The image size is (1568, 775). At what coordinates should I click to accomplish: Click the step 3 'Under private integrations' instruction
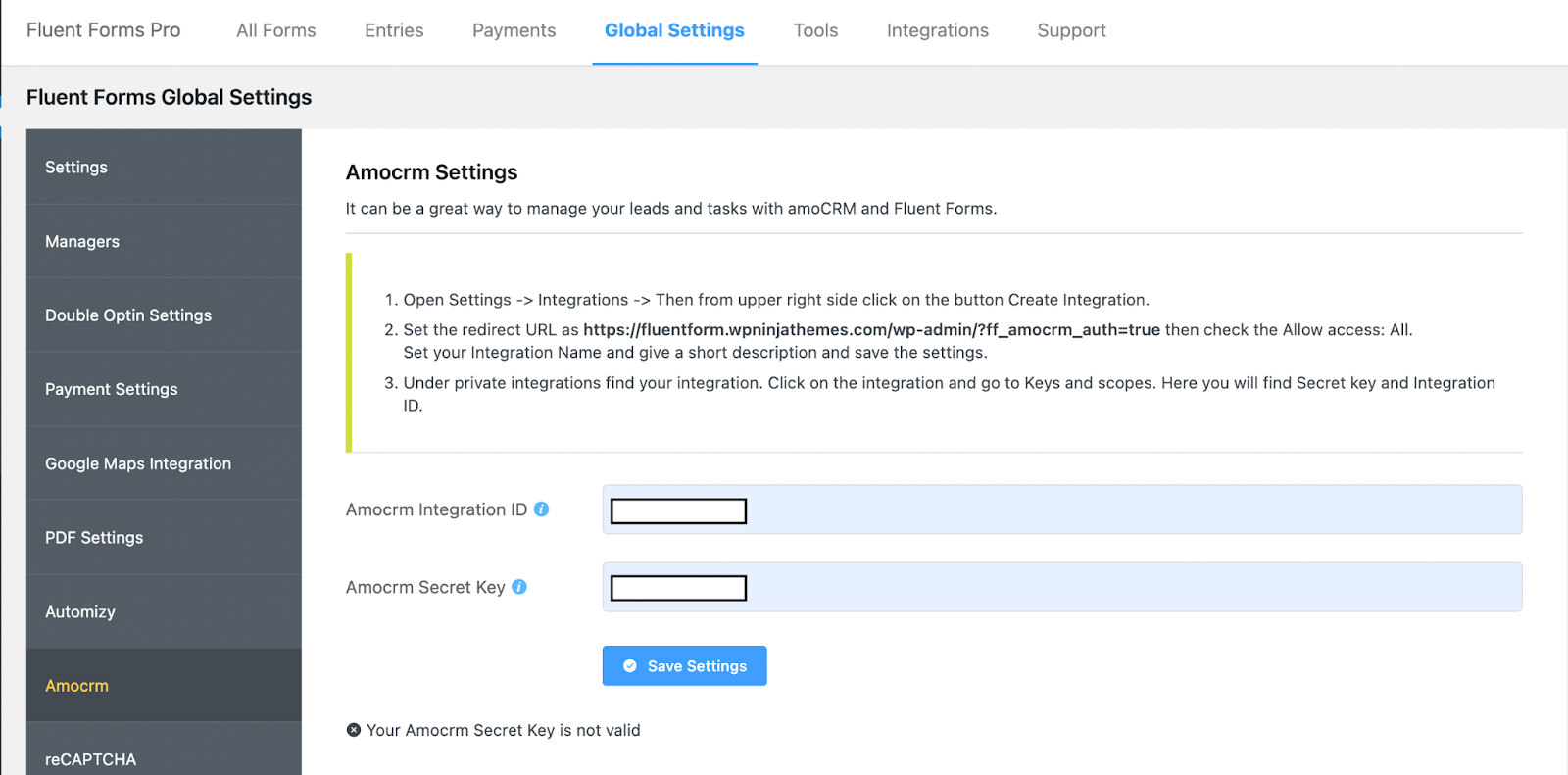pos(949,394)
